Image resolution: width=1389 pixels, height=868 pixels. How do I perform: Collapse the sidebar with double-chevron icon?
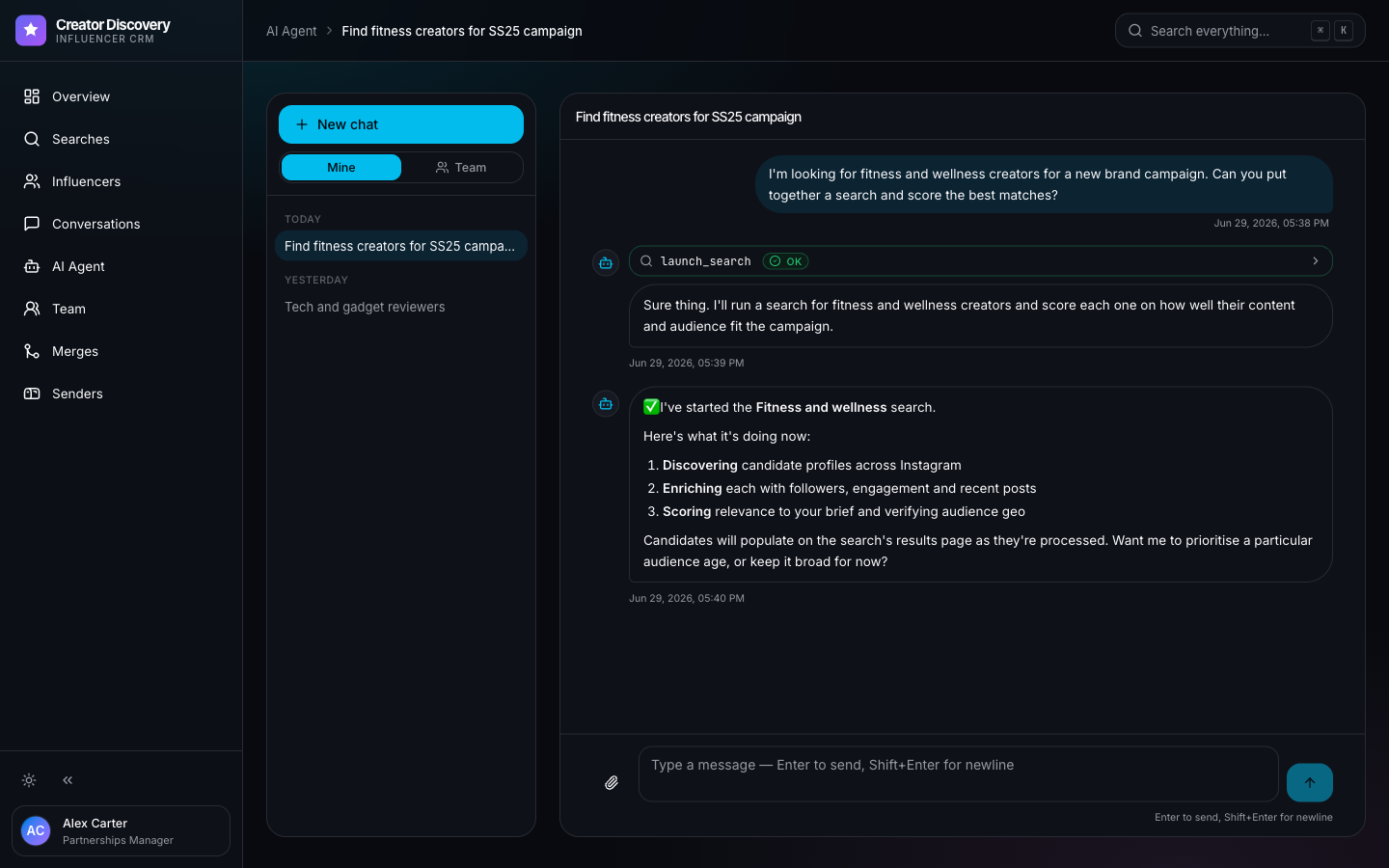click(x=68, y=780)
